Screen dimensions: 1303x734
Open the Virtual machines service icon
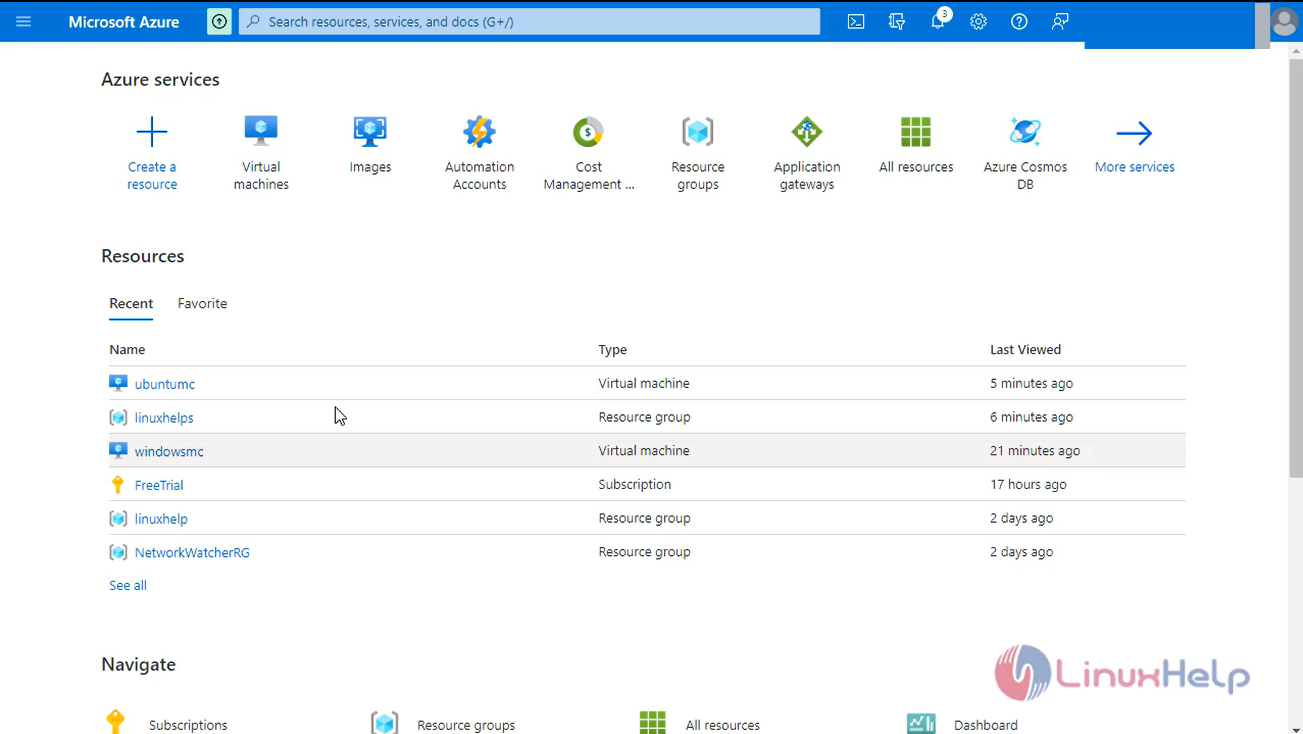click(261, 132)
